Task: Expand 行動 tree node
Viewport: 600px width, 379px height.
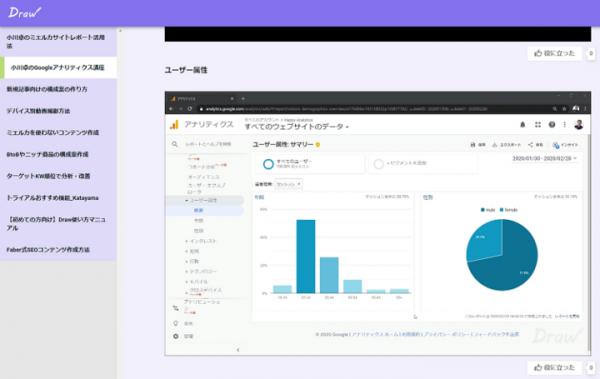Action: (x=187, y=261)
